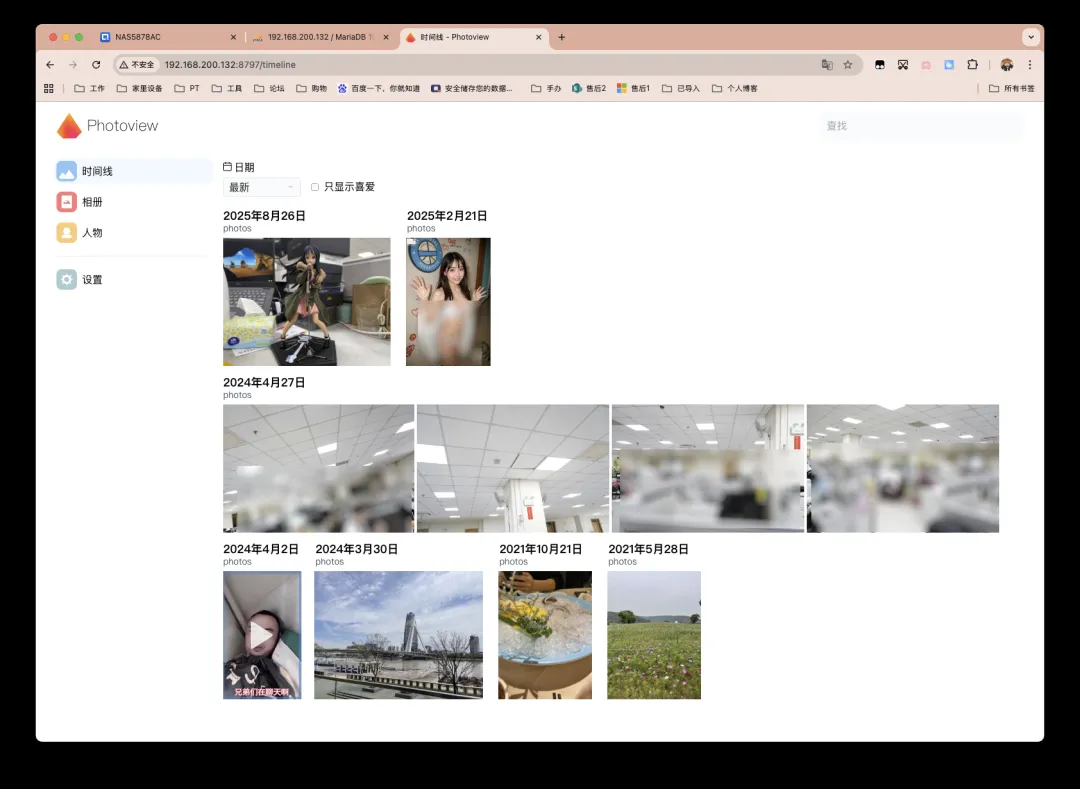Click the 查找 search input field
This screenshot has width=1080, height=789.
point(920,126)
